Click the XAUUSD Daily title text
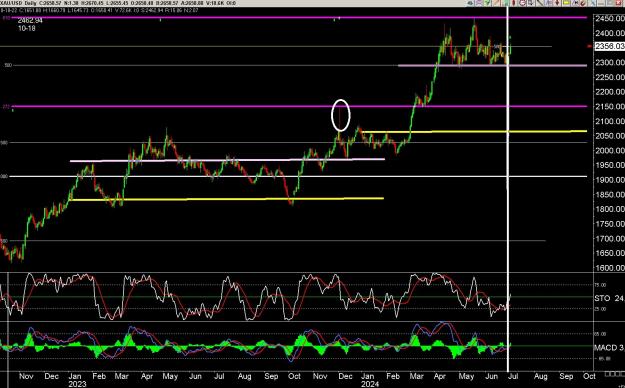Screen dimensions: 625x388 [x=18, y=3]
